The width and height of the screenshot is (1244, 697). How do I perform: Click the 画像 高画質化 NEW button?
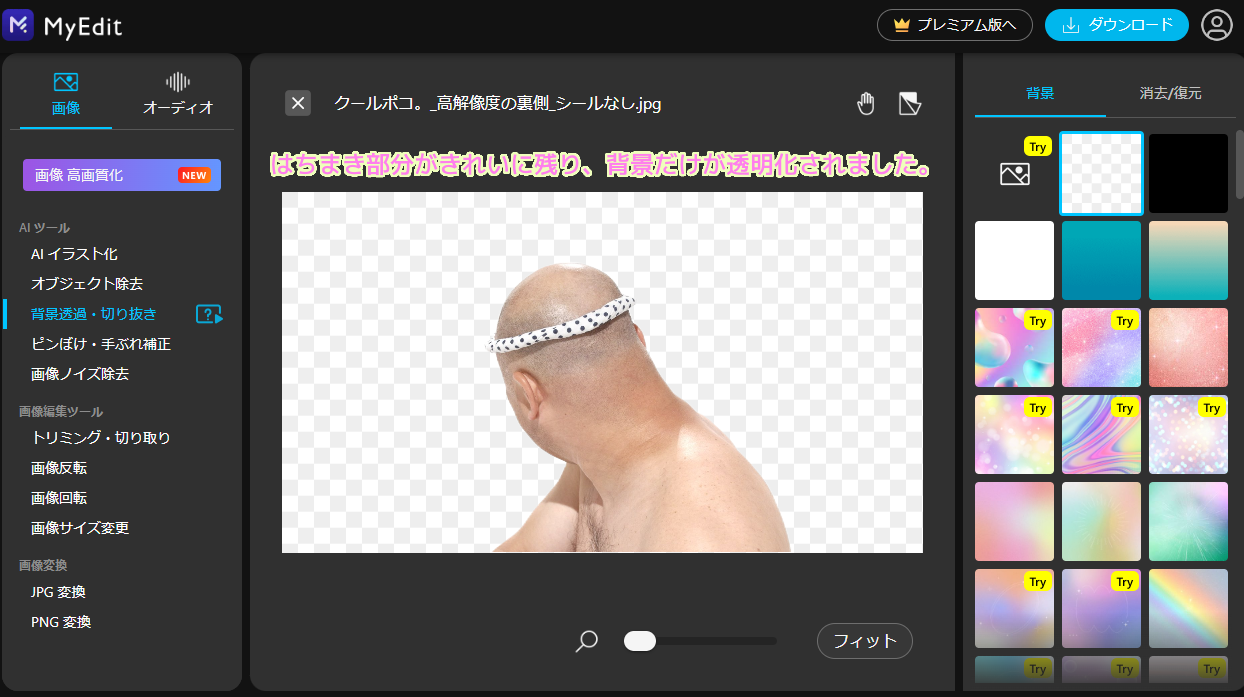122,175
